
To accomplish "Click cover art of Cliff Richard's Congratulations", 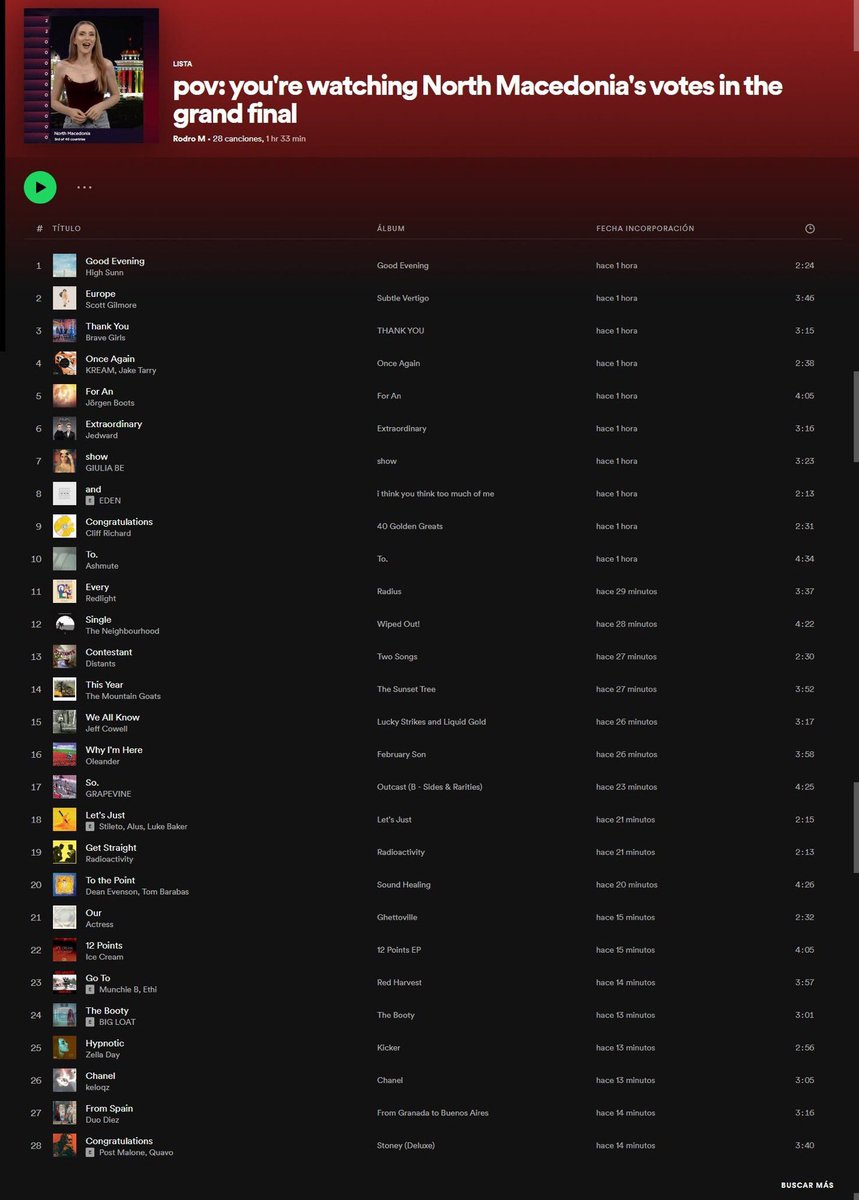I will tap(64, 526).
